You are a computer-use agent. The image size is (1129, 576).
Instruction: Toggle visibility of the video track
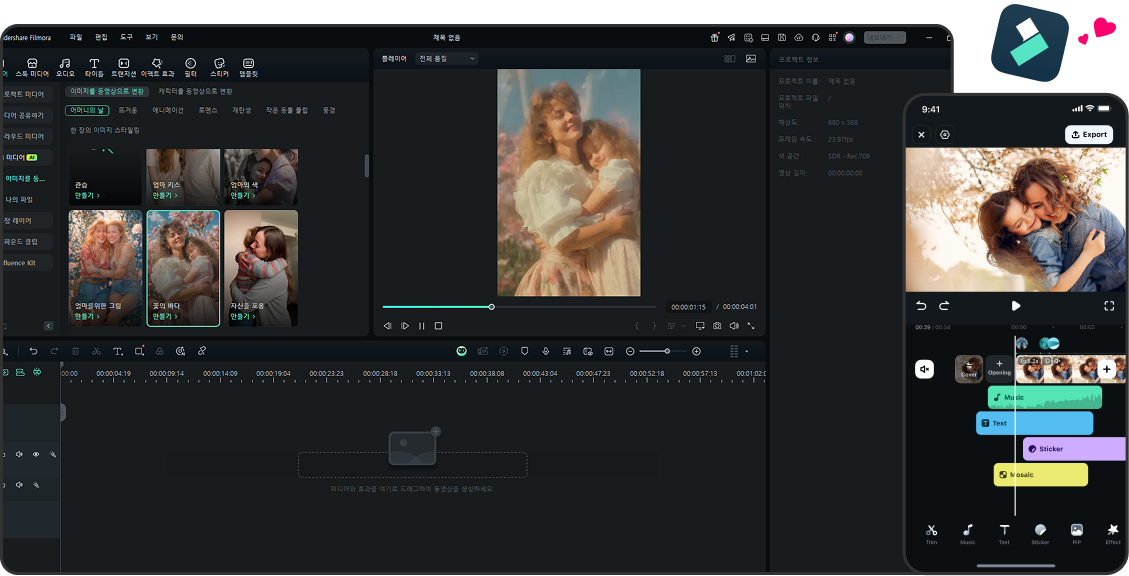coord(36,454)
